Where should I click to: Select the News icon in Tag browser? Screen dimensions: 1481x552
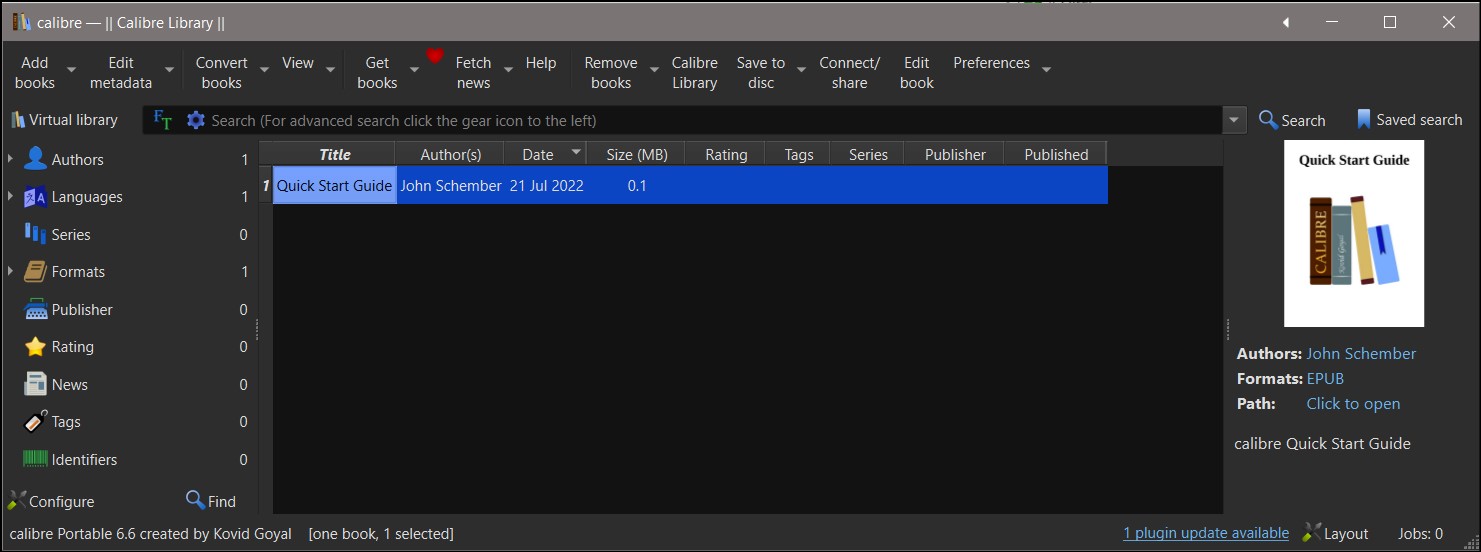pyautogui.click(x=35, y=384)
